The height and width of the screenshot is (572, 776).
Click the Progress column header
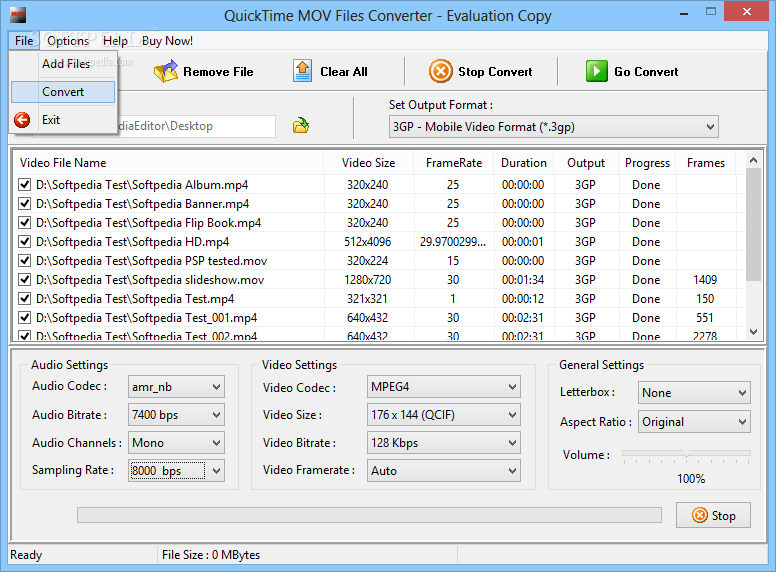click(x=647, y=163)
